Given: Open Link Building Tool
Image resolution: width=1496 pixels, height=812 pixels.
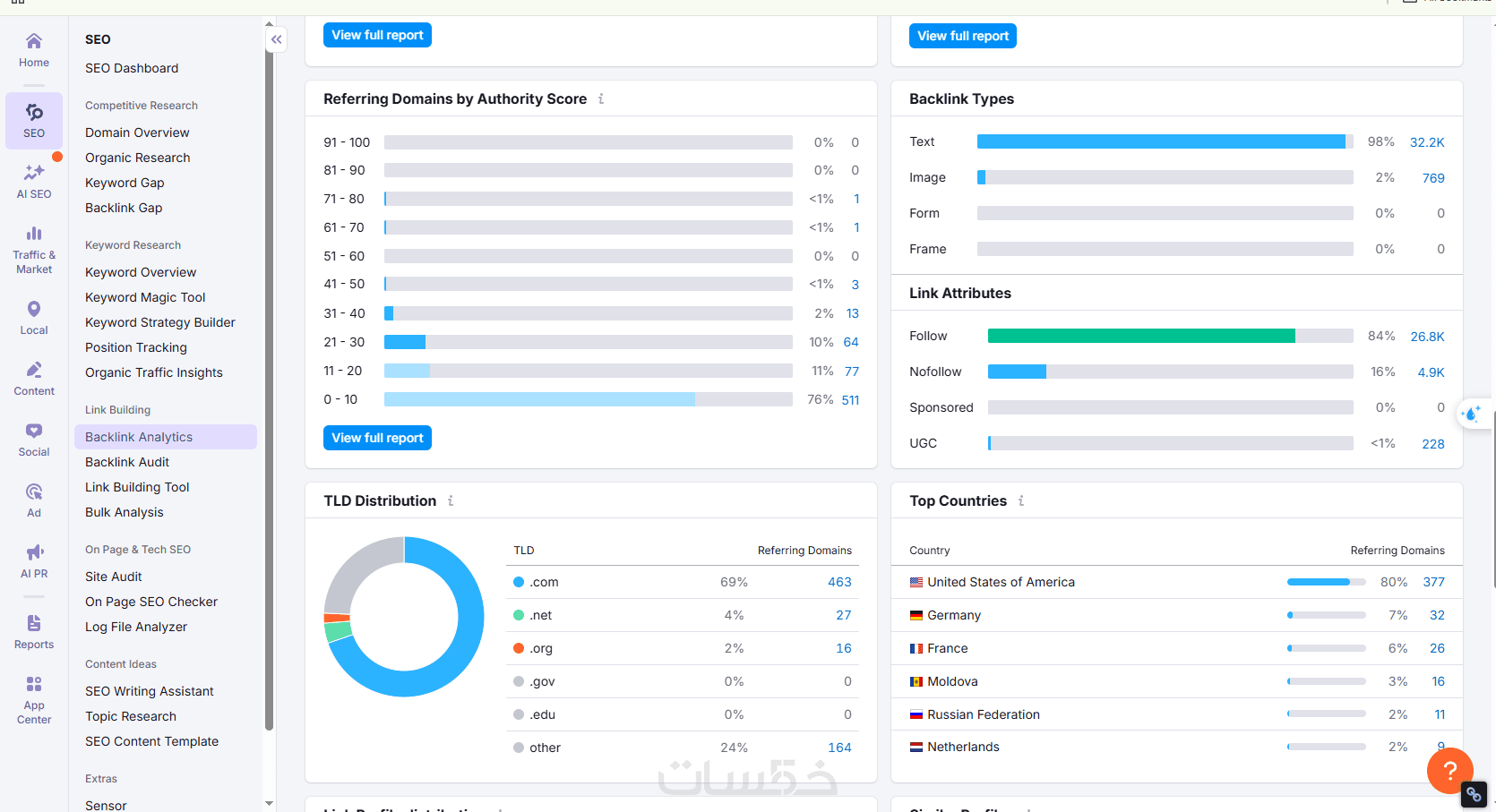Looking at the screenshot, I should [x=137, y=487].
